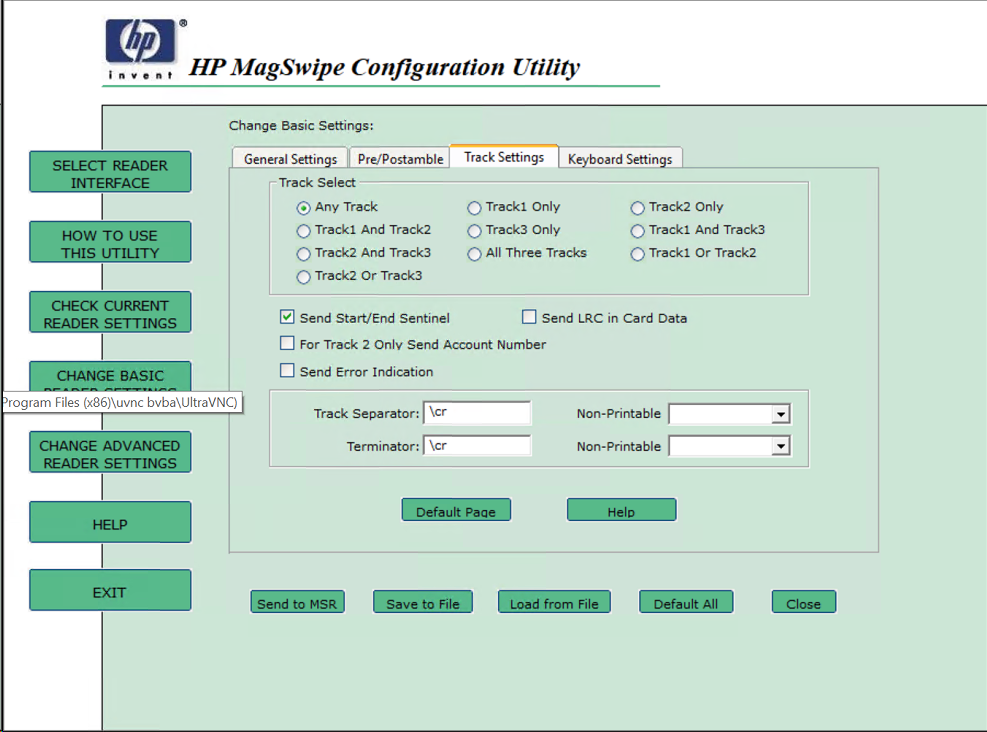The image size is (987, 732).
Task: Select Track1 And Track2 radio button
Action: pyautogui.click(x=303, y=231)
